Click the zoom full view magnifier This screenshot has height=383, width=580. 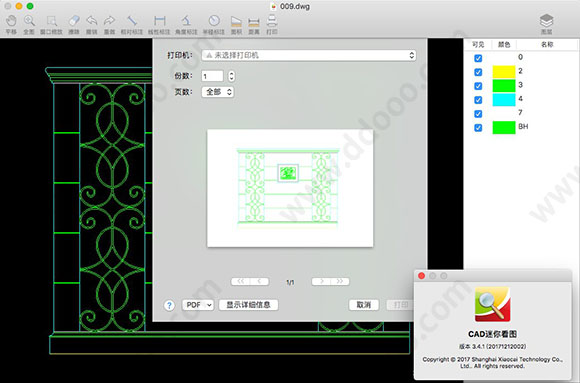29,24
